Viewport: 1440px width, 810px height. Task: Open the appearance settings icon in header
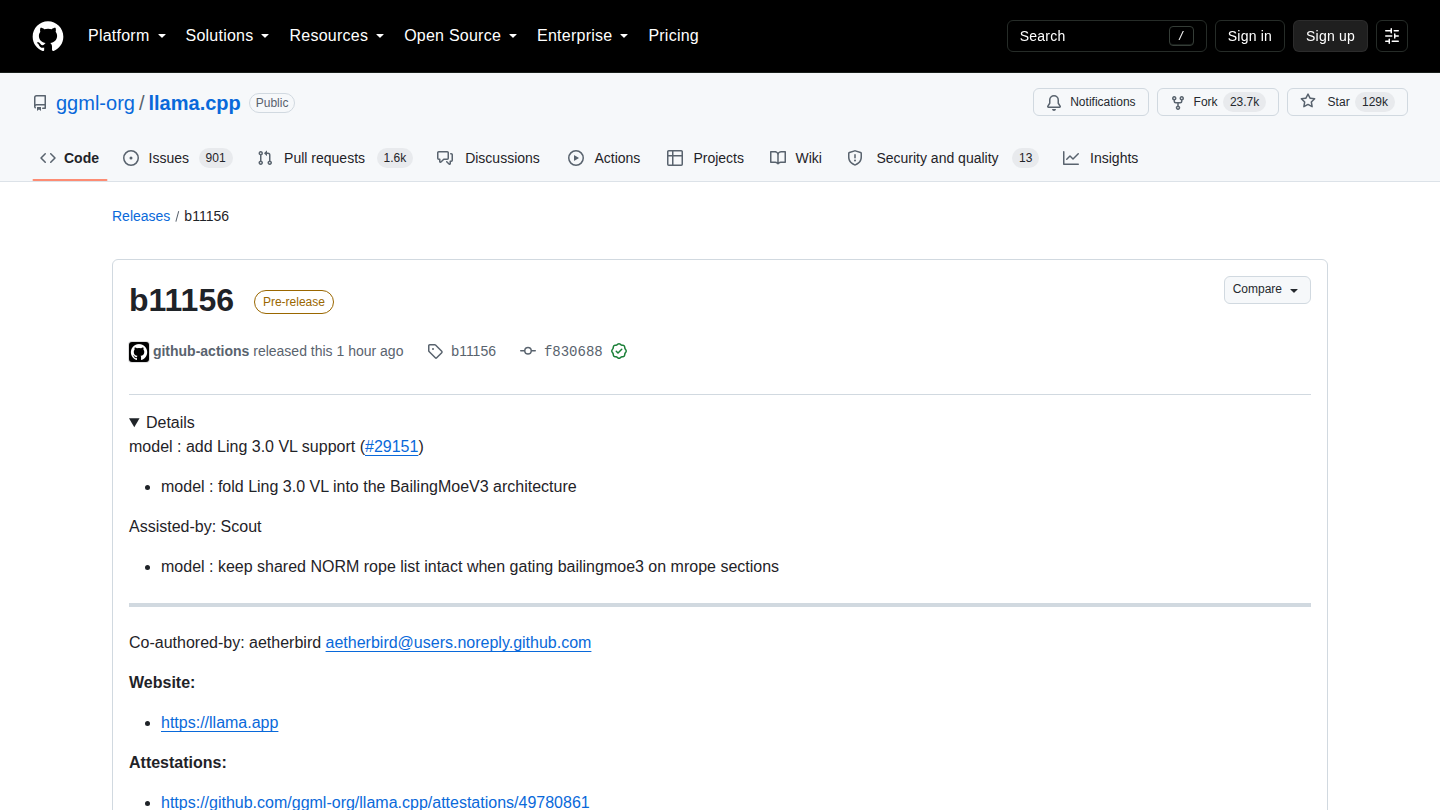point(1392,36)
